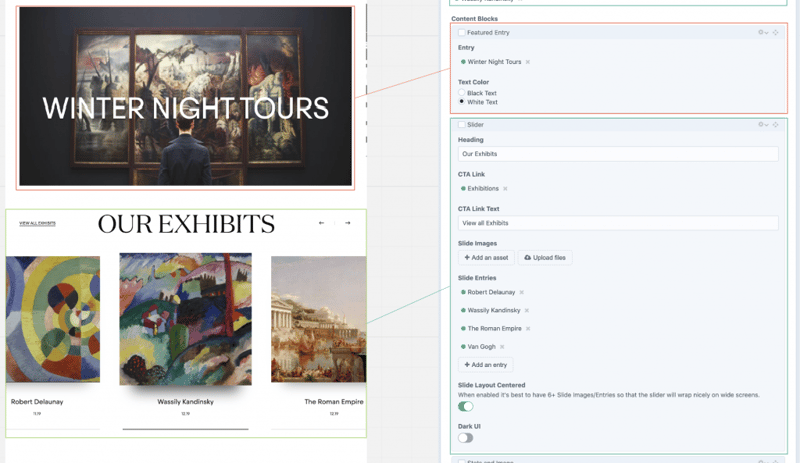This screenshot has width=800, height=463.
Task: Advance to next exhibit slide arrow
Action: (348, 223)
